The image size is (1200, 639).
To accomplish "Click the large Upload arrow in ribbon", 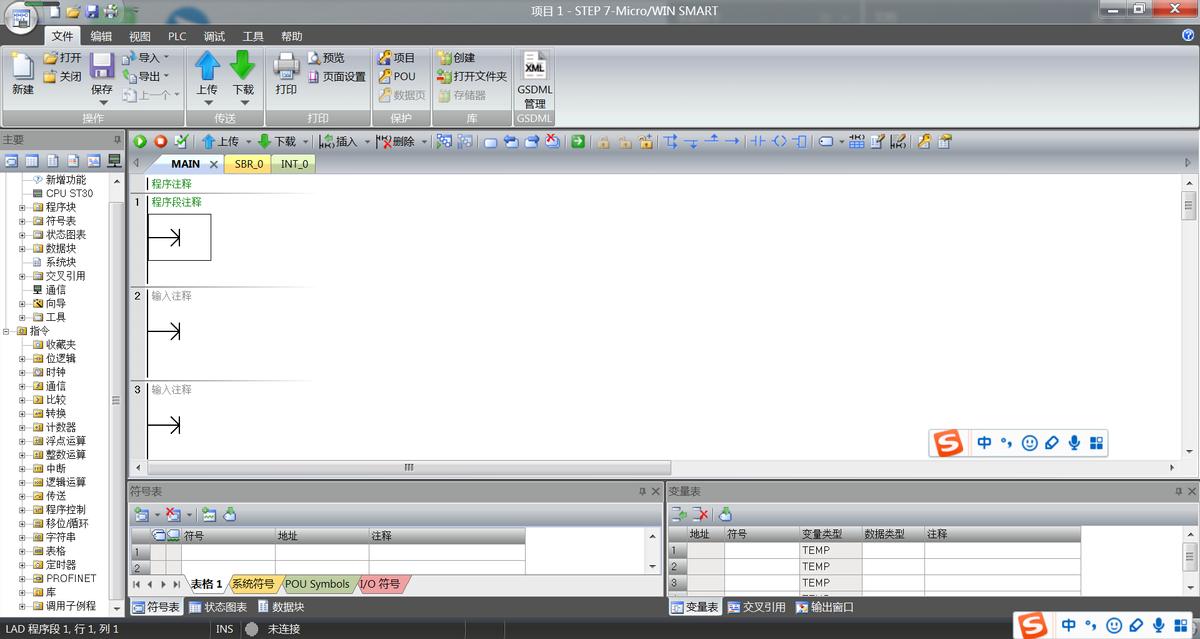I will click(x=207, y=66).
